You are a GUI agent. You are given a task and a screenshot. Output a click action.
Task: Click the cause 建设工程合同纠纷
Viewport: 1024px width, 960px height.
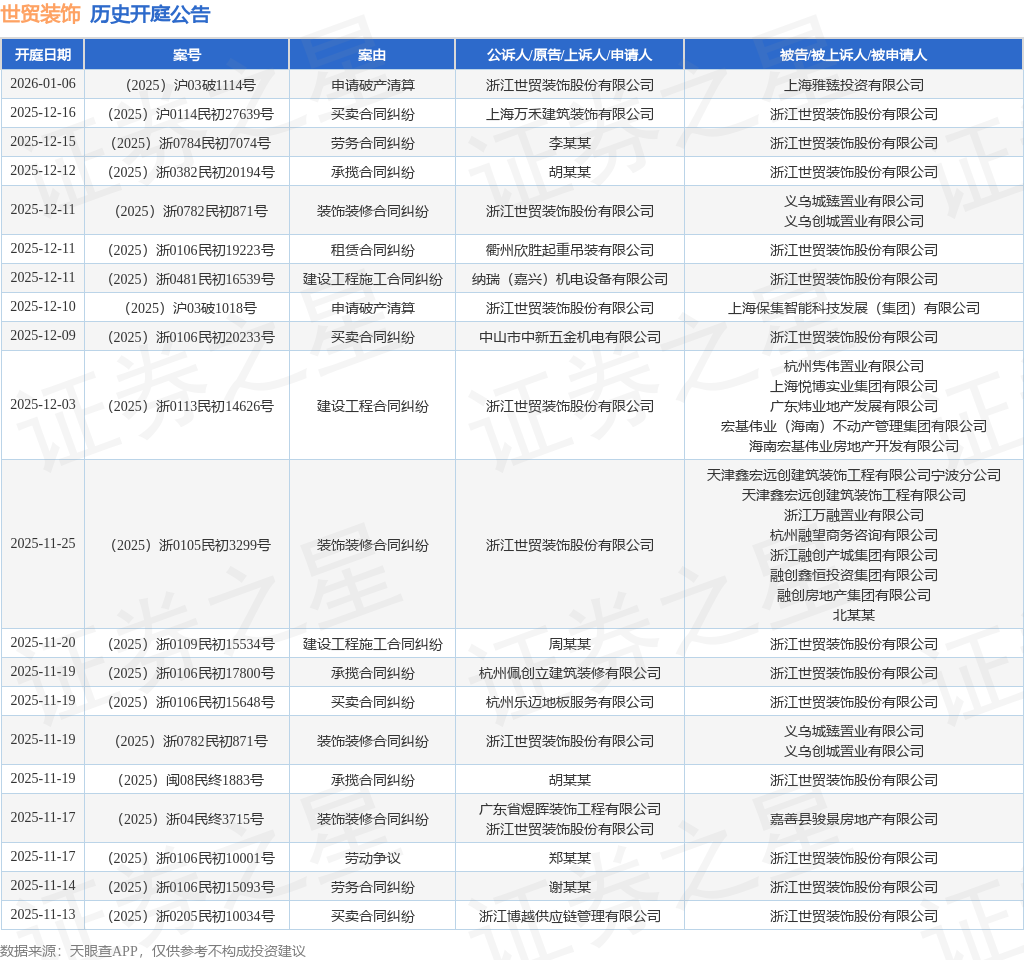coord(372,406)
